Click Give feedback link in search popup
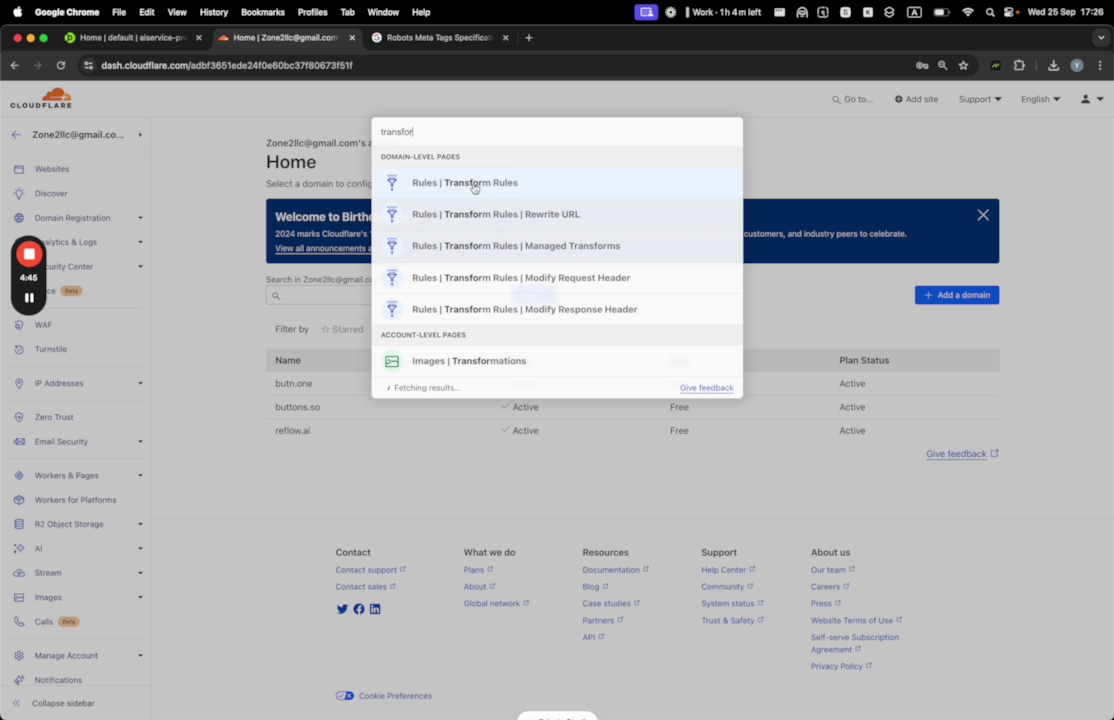 (706, 388)
